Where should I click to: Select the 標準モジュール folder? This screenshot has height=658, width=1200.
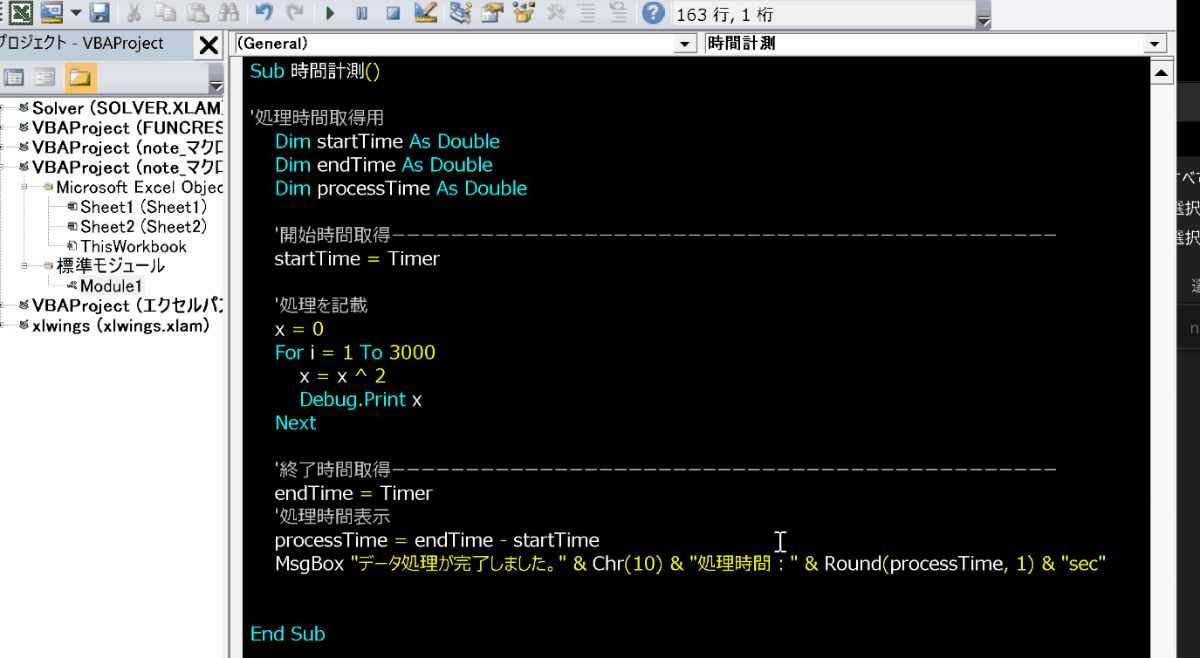pyautogui.click(x=110, y=266)
